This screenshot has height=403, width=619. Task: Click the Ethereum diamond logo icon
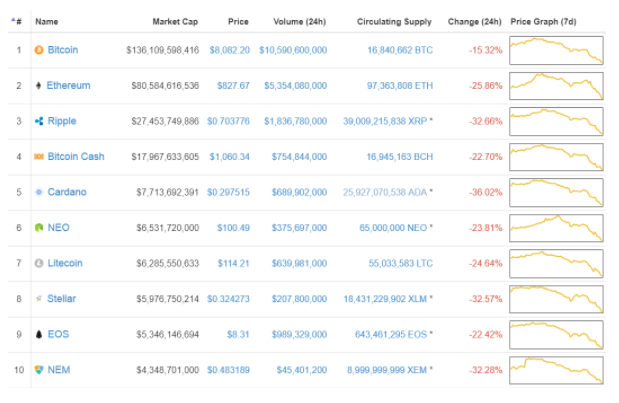click(x=39, y=85)
